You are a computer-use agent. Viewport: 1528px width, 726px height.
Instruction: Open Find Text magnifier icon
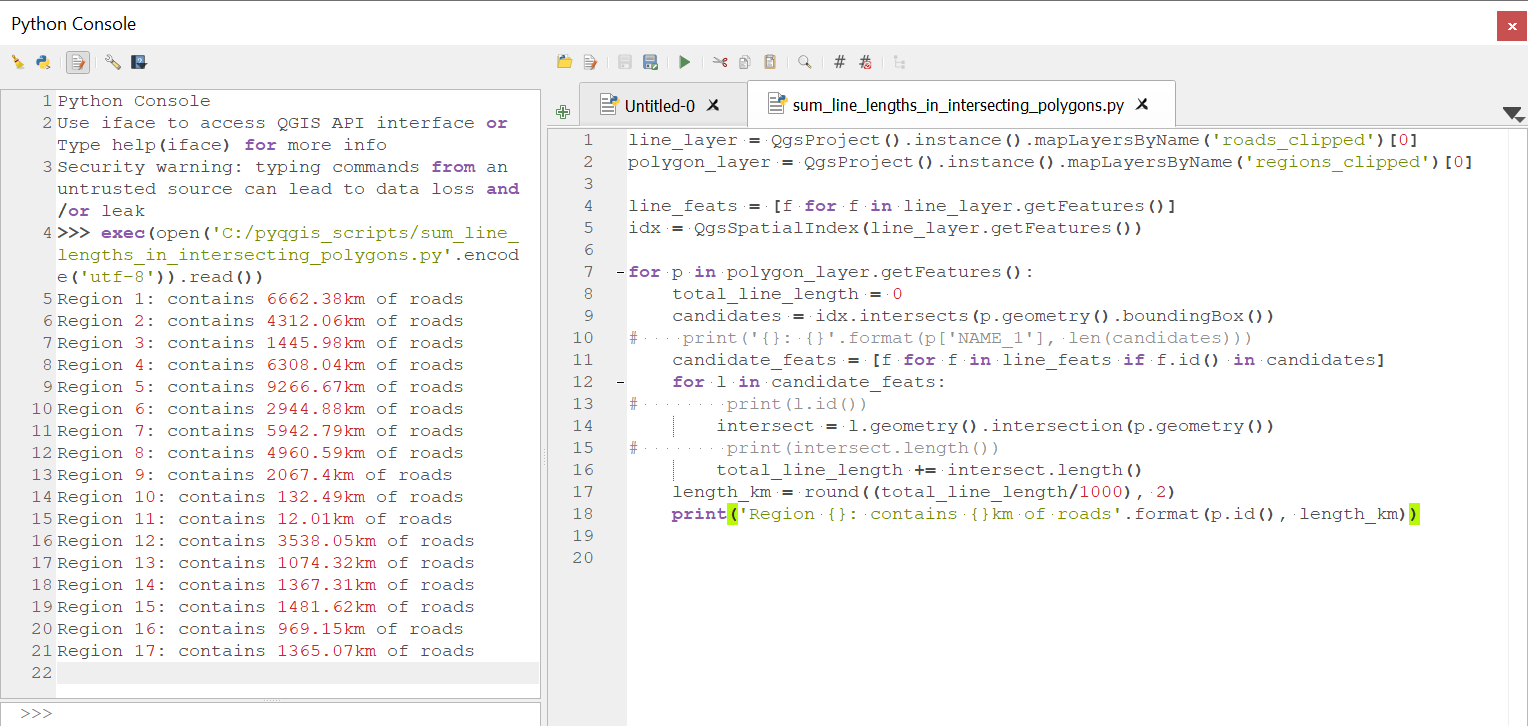tap(804, 62)
